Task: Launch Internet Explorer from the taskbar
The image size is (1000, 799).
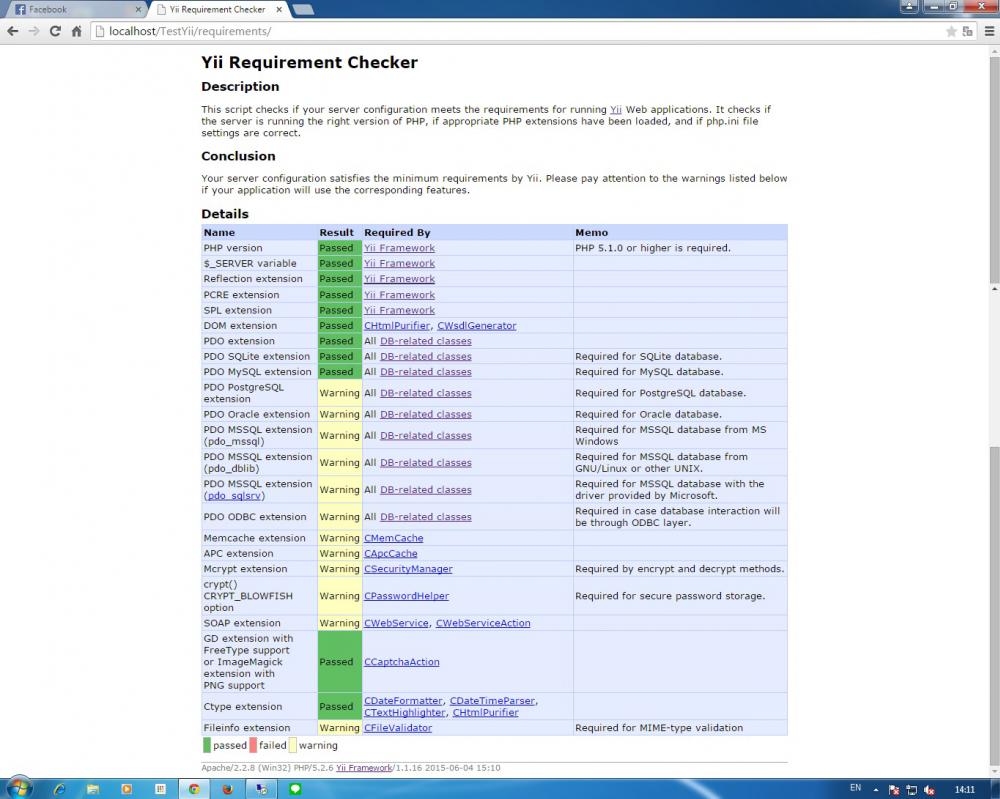Action: [59, 789]
